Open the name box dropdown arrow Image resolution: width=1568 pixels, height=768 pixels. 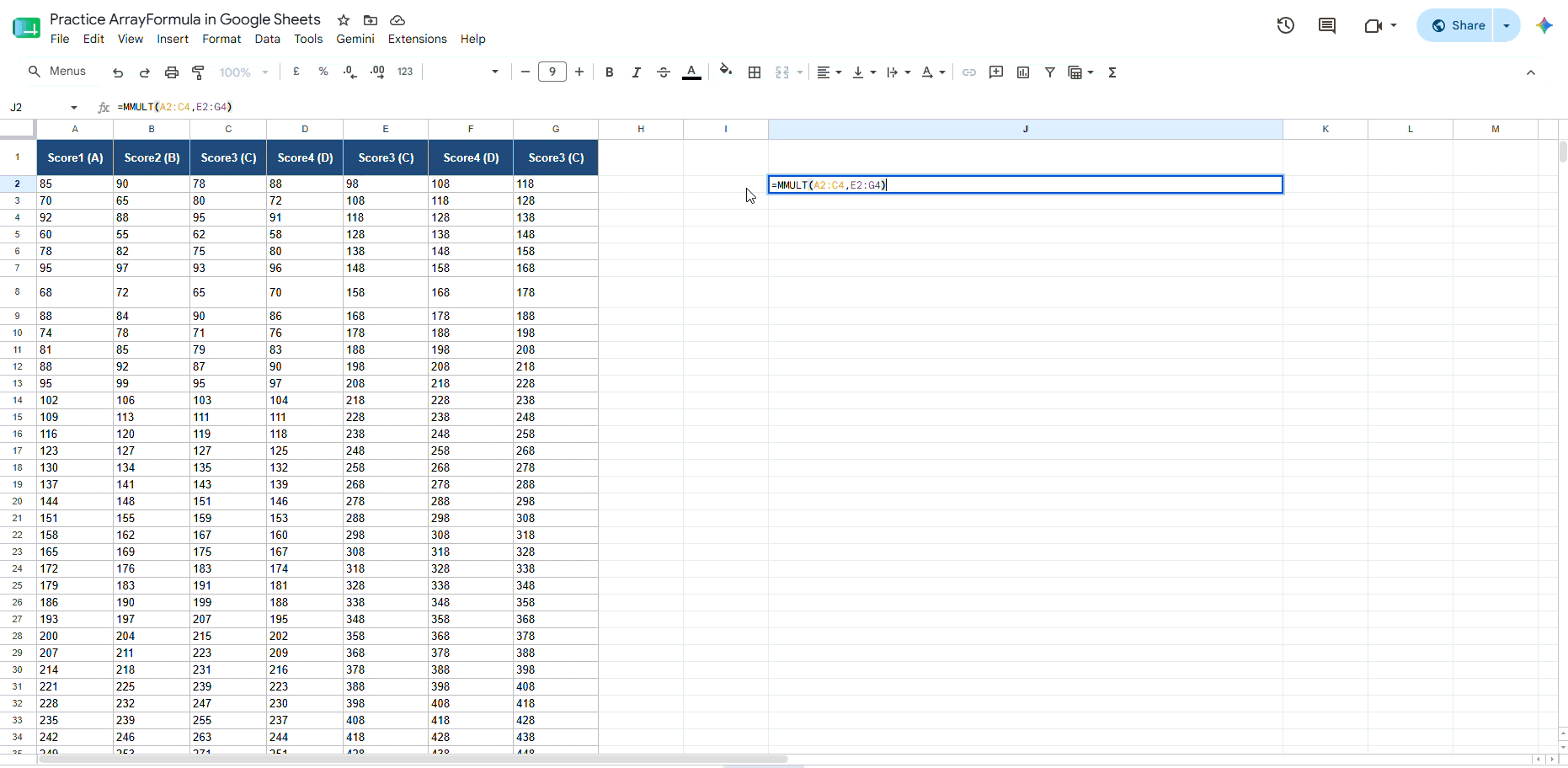click(x=74, y=107)
